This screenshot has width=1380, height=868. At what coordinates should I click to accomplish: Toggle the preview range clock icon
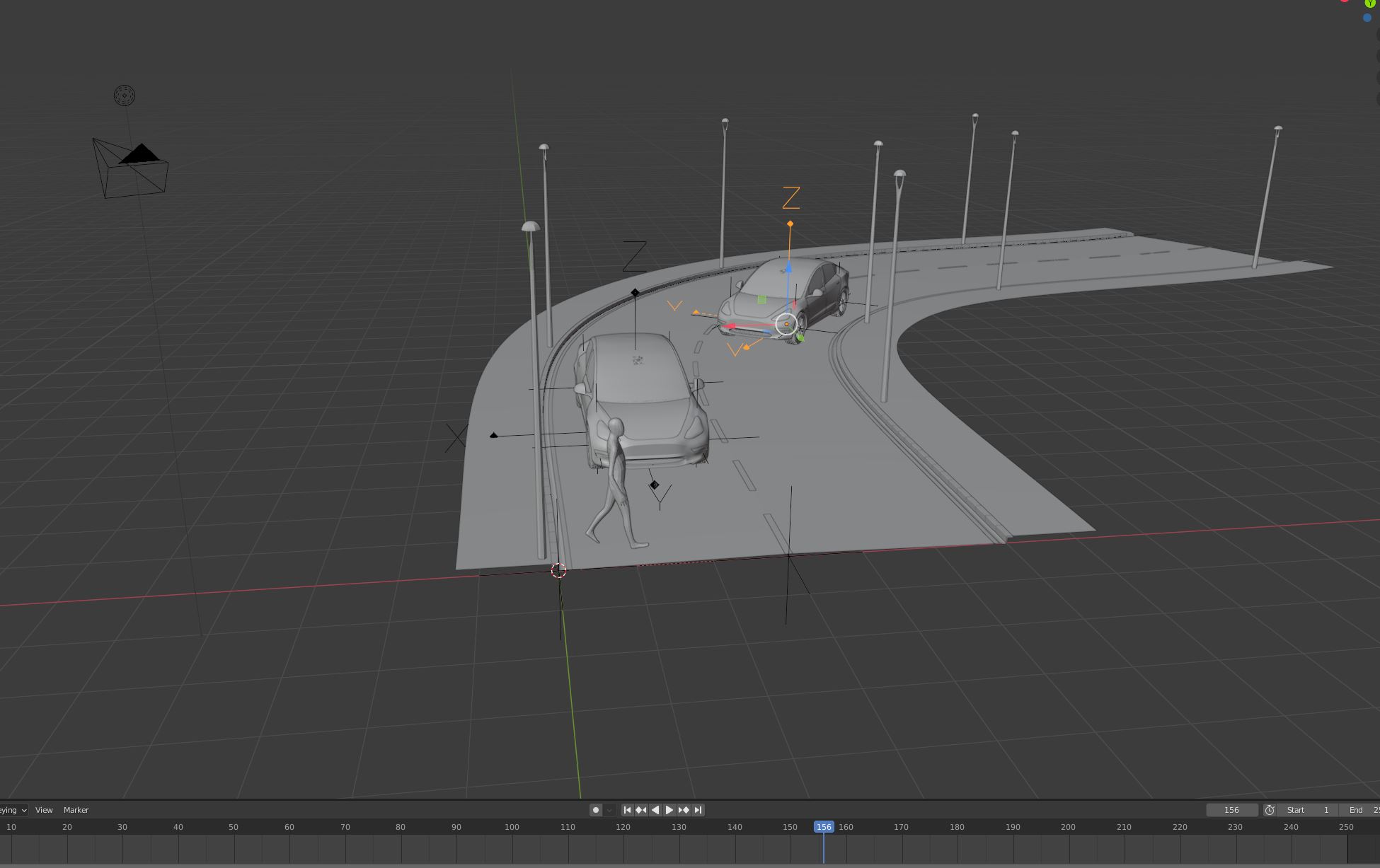[1270, 810]
